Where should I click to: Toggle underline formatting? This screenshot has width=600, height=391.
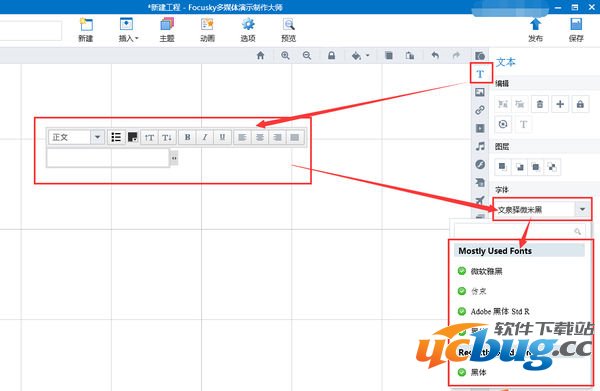222,137
